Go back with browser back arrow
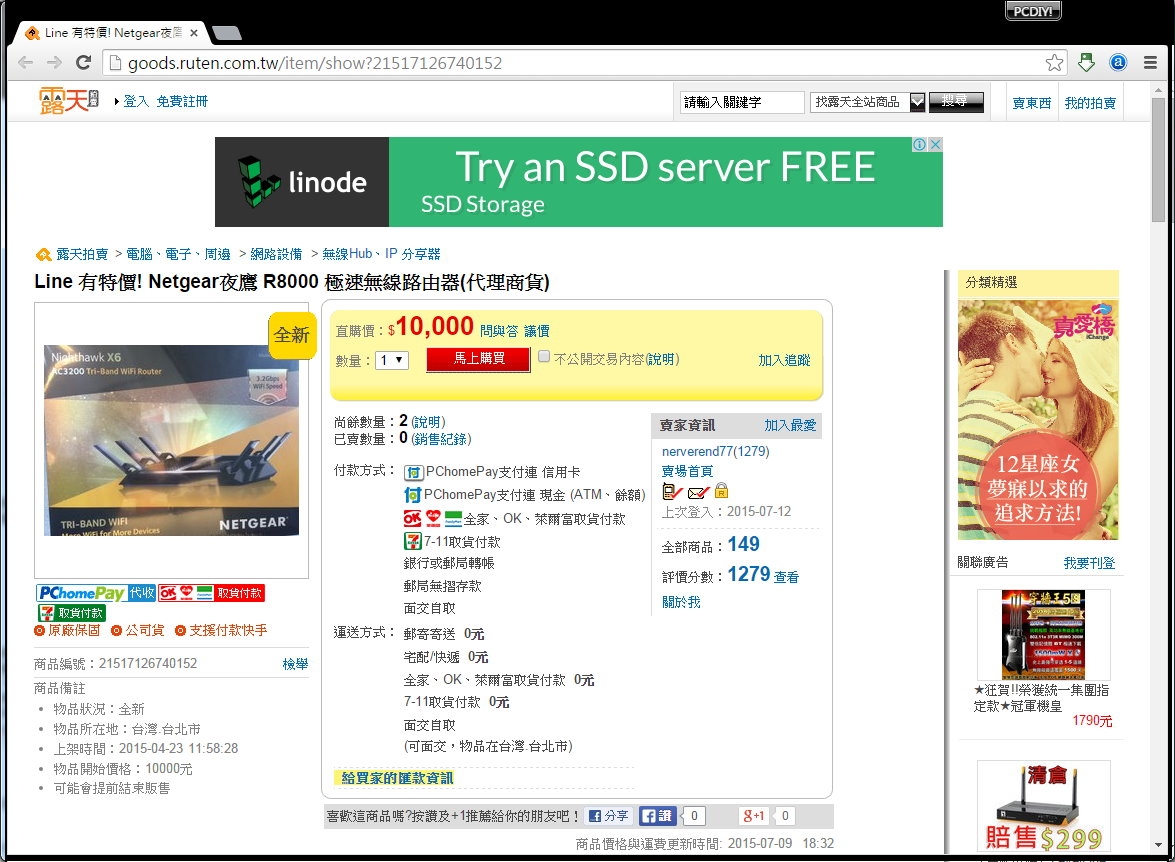The width and height of the screenshot is (1175, 862). (25, 63)
